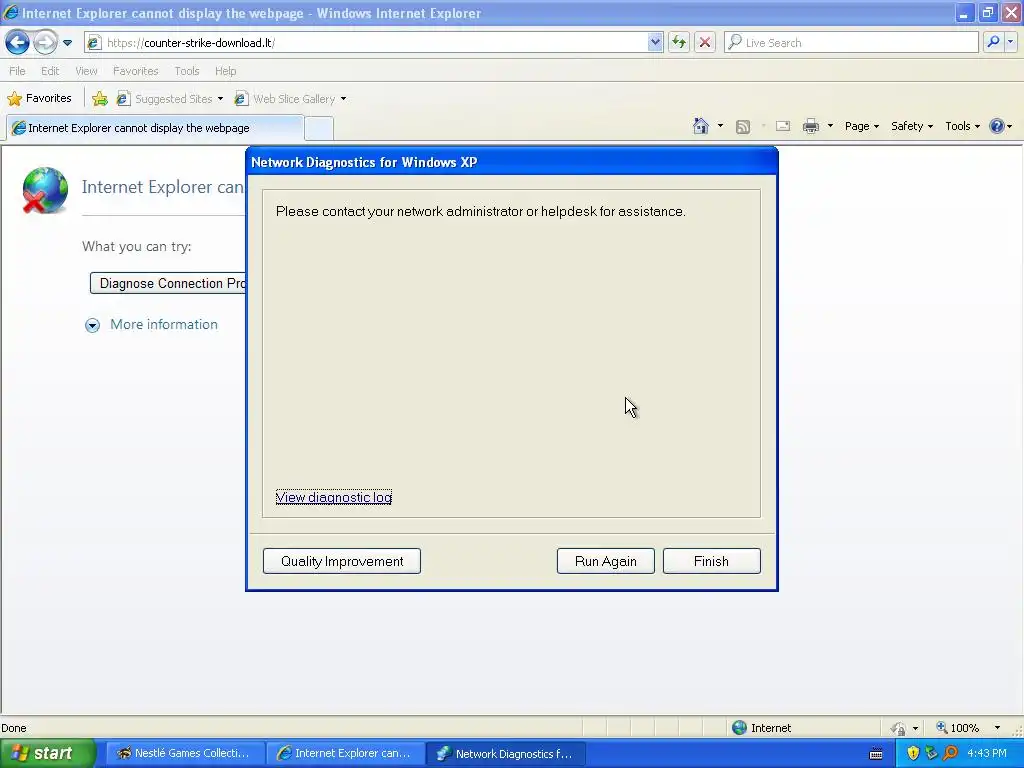Click the security shield tray icon
The image size is (1024, 768).
point(913,753)
